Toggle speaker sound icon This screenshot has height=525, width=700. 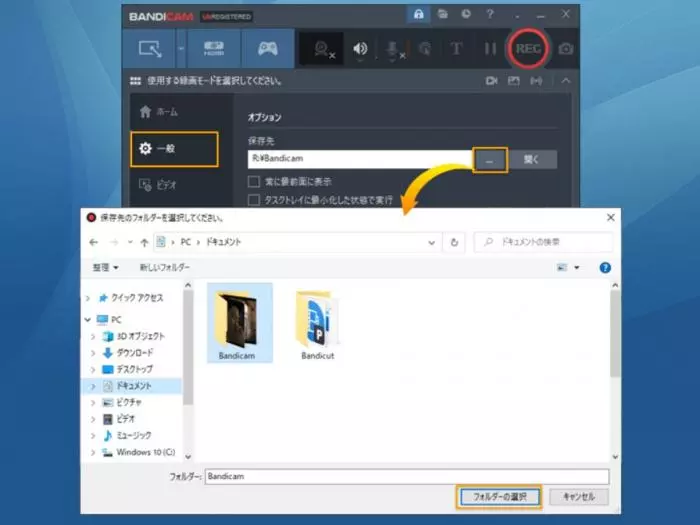[x=360, y=49]
